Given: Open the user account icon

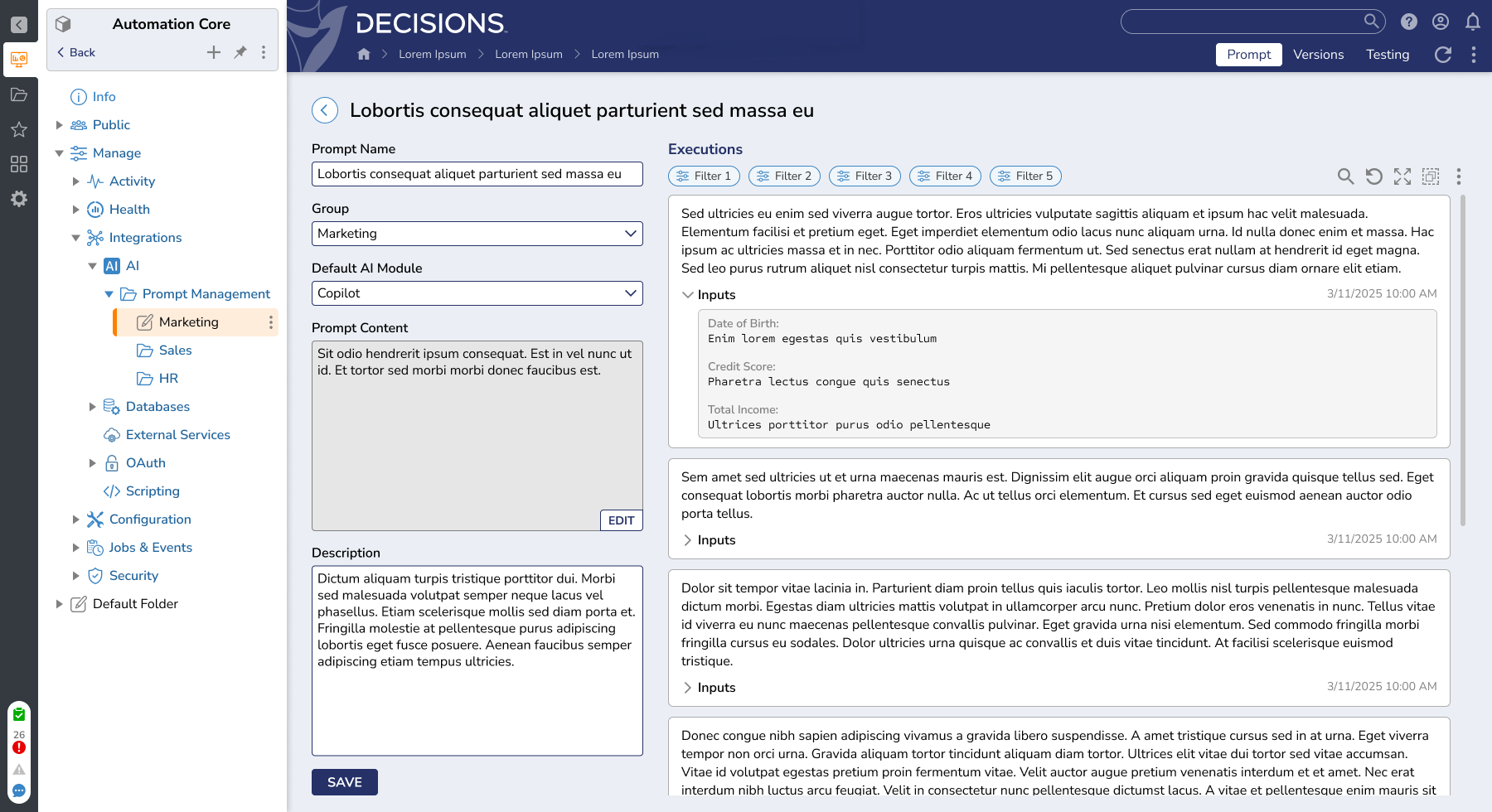Looking at the screenshot, I should pos(1441,22).
